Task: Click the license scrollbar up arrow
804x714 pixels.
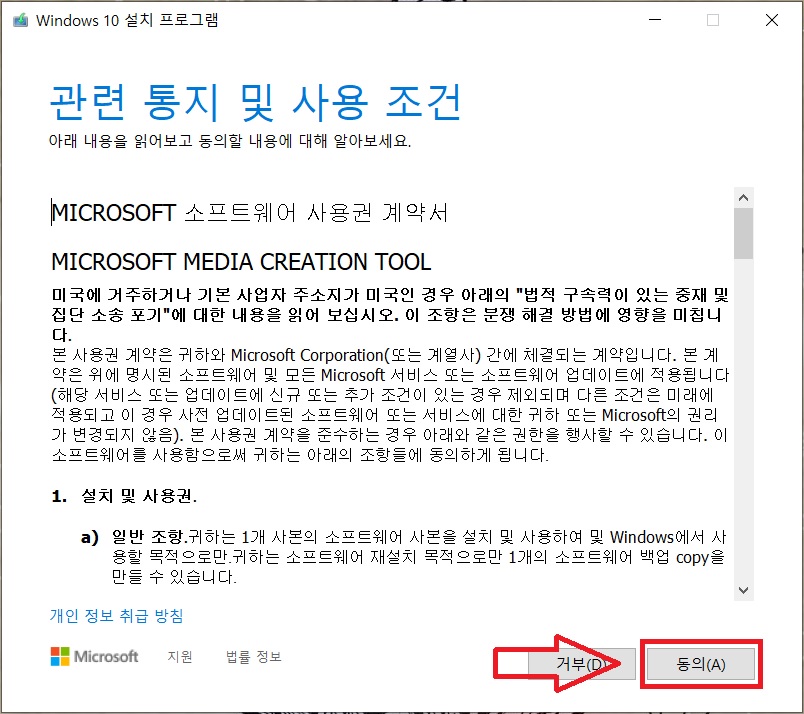Action: point(743,197)
